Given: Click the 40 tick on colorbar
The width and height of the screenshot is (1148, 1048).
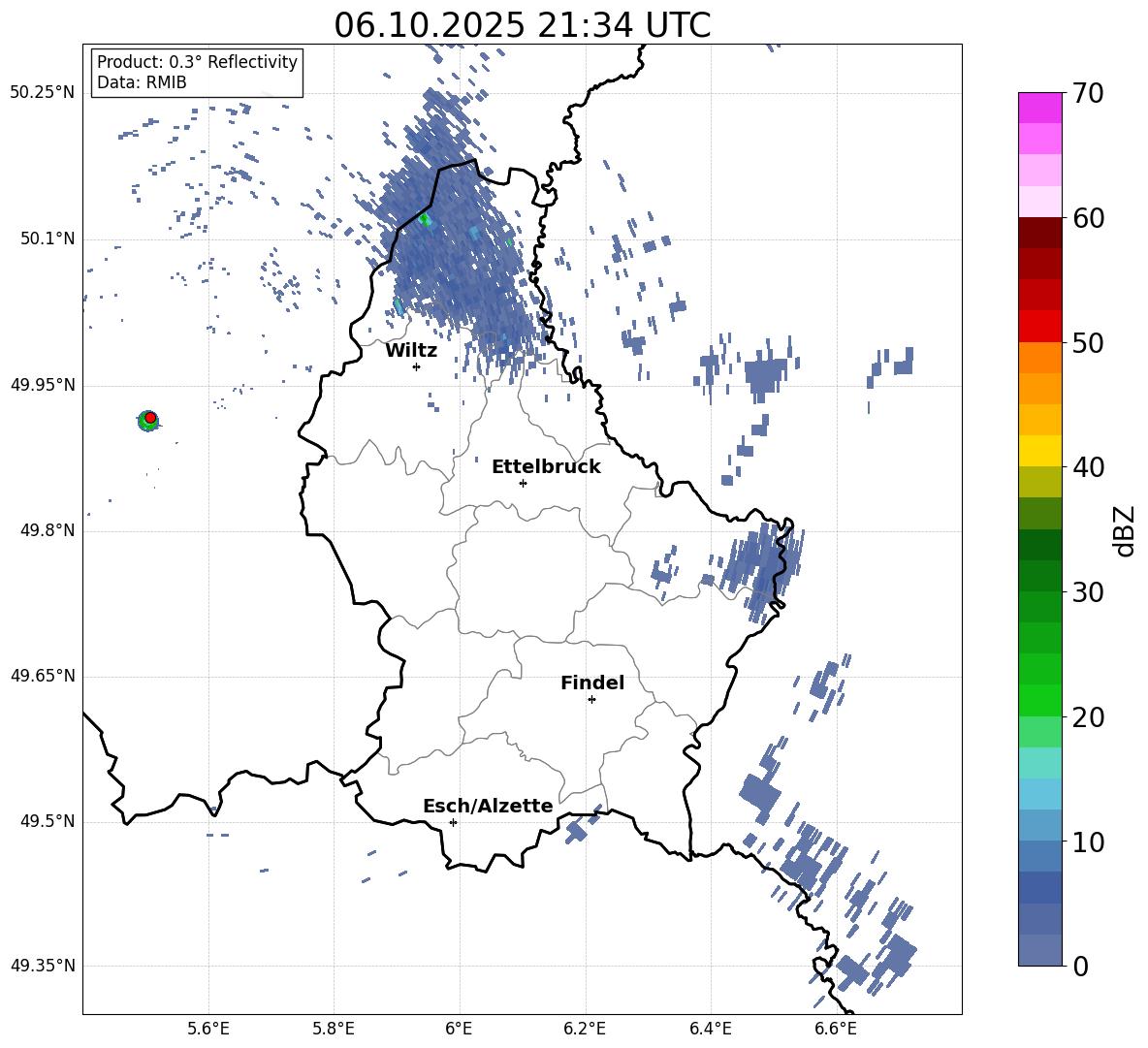Looking at the screenshot, I should coord(1088,467).
